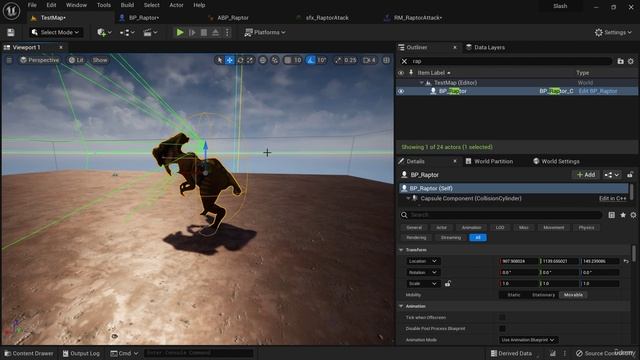The image size is (640, 360).
Task: Open the Settings dropdown in toolbar
Action: [x=613, y=32]
